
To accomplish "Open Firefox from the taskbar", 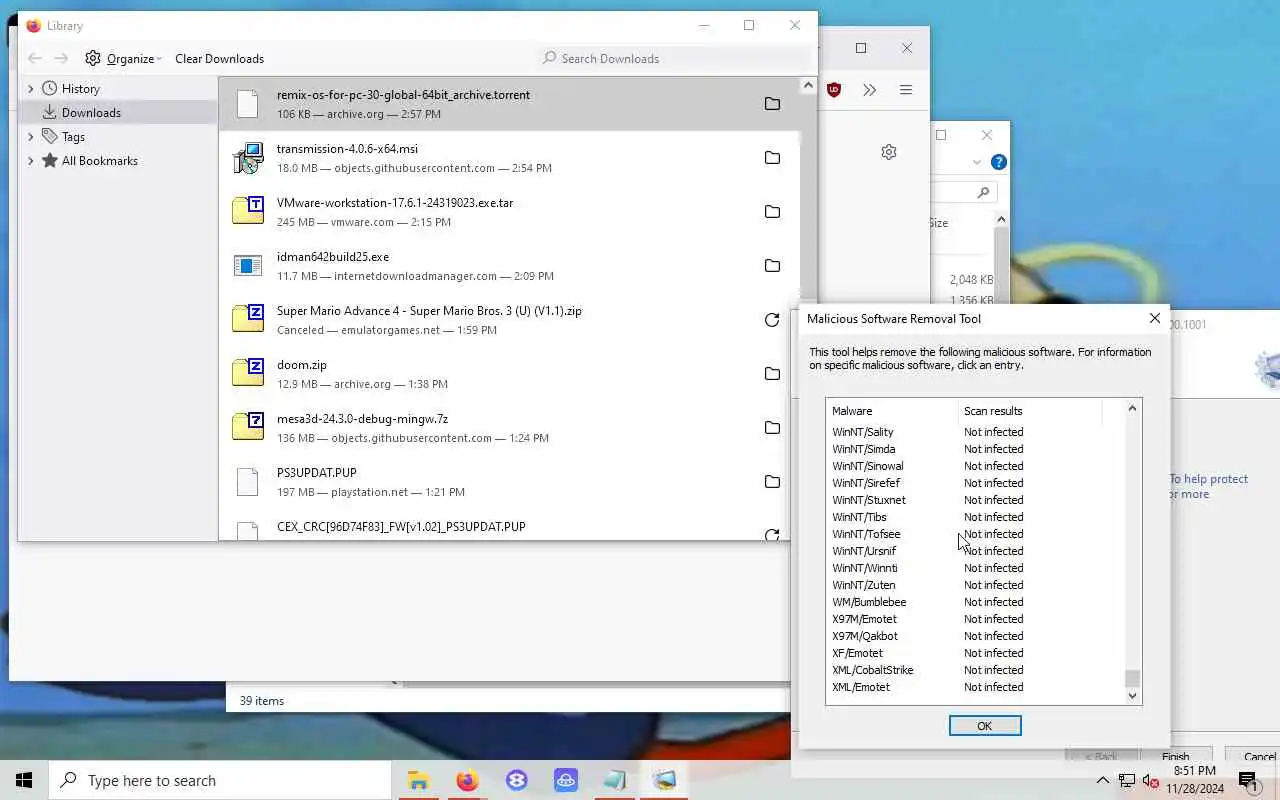I will click(x=467, y=780).
